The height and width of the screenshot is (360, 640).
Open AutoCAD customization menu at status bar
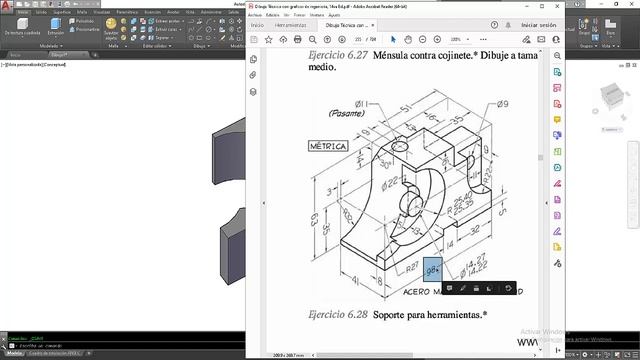point(635,355)
